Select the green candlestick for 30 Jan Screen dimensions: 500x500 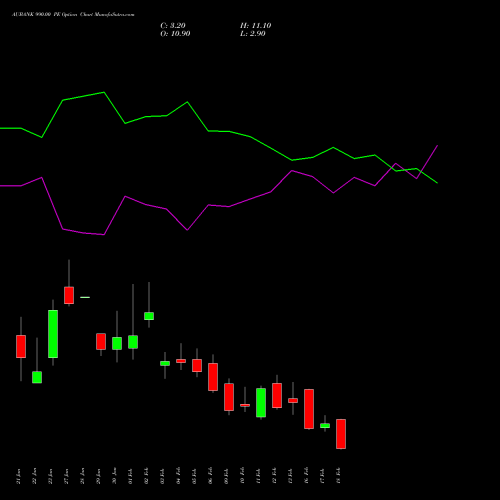tap(117, 343)
